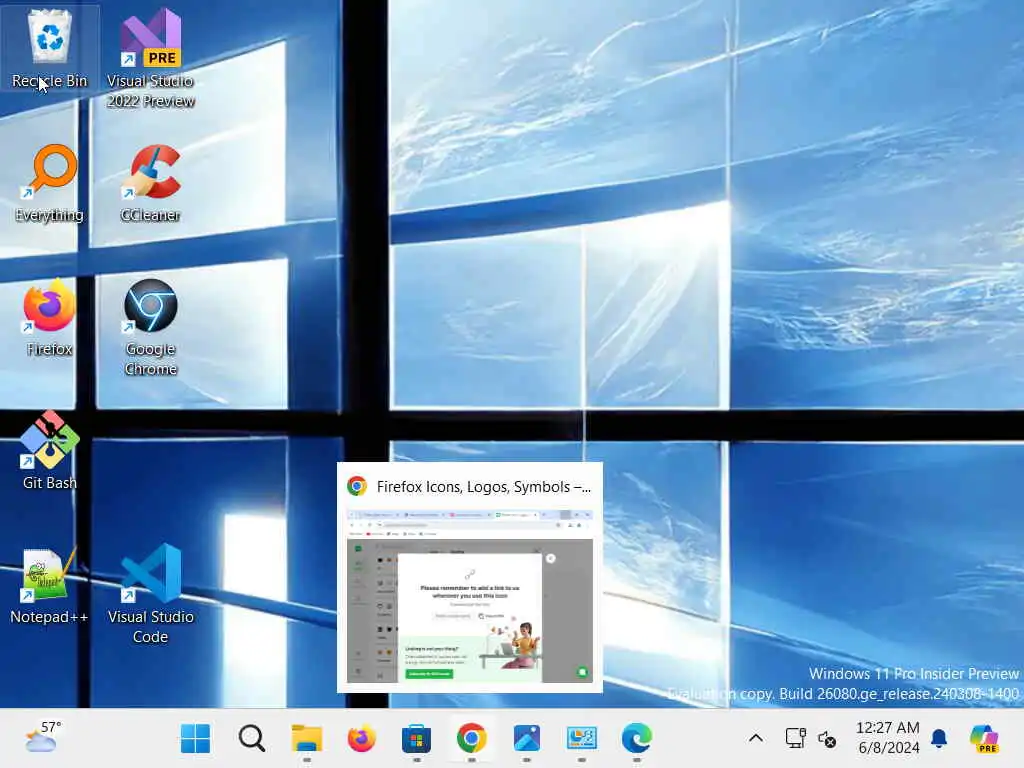The image size is (1024, 768).
Task: Switch to Firefox in the taskbar
Action: pyautogui.click(x=361, y=739)
